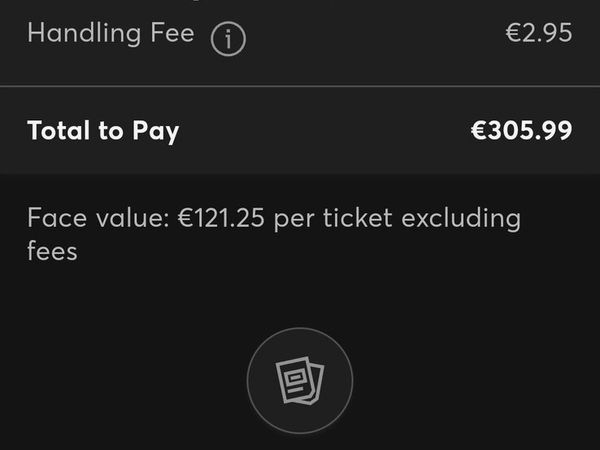Tap the tickets icon in the circle
Image resolution: width=600 pixels, height=450 pixels.
pos(300,380)
